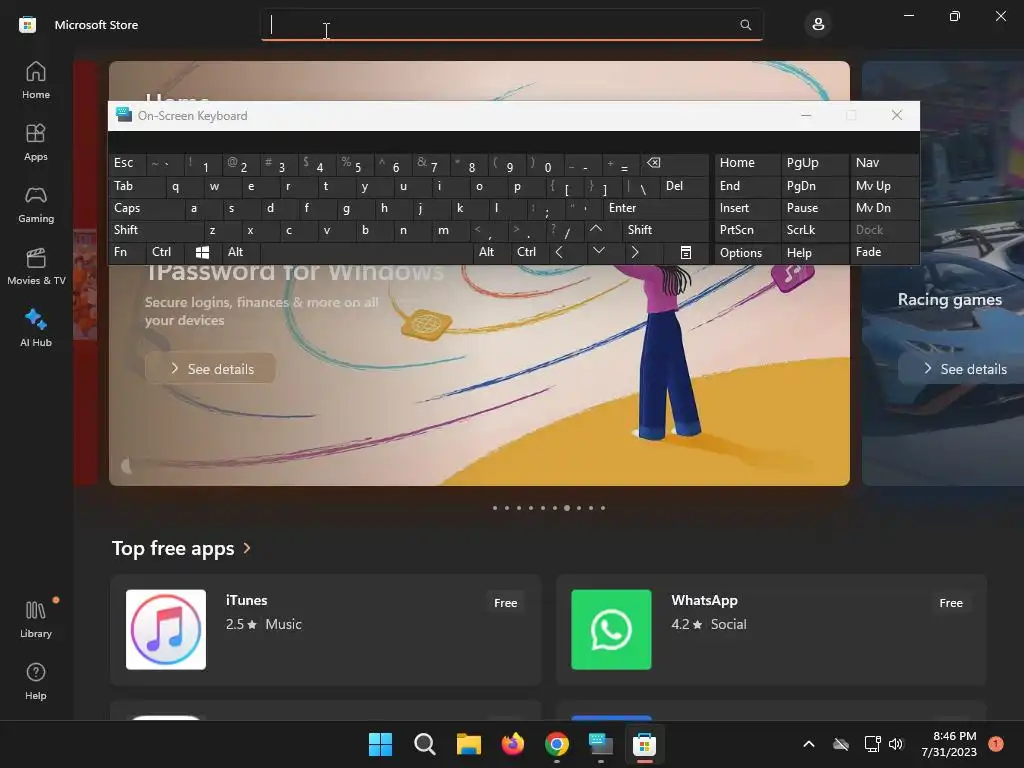Toggle the right Alt key on keyboard

pos(491,252)
